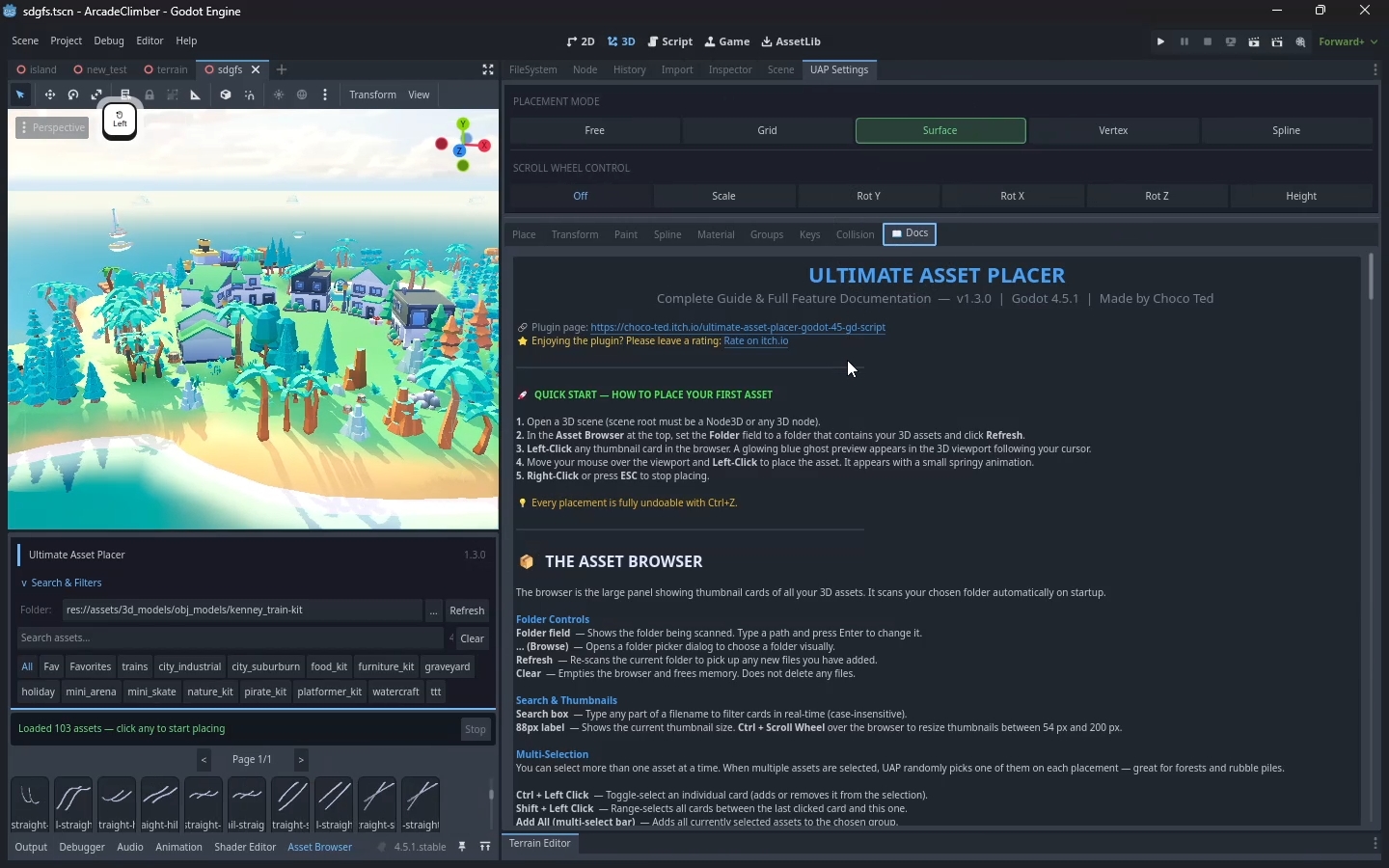
Task: Click the lock selected node icon
Action: coord(150,95)
